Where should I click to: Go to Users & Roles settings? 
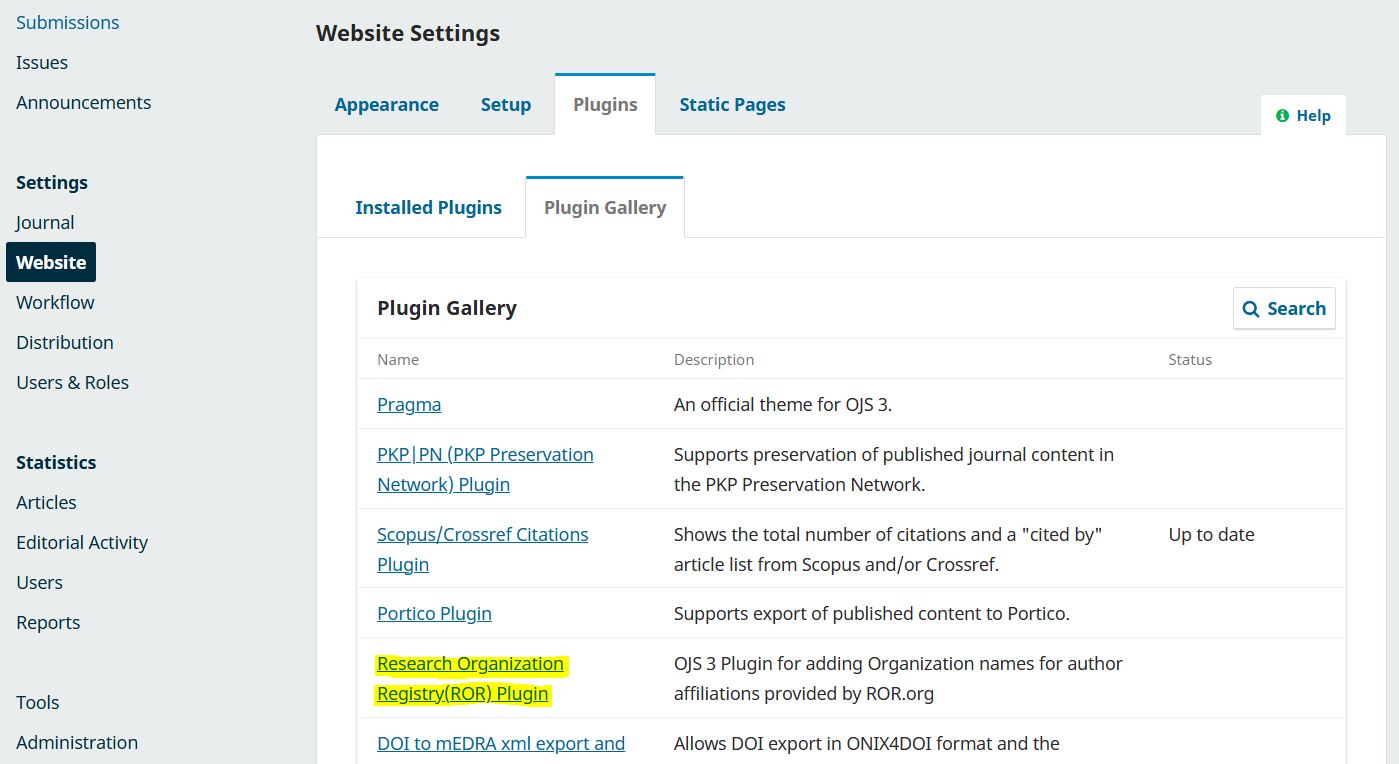click(72, 382)
